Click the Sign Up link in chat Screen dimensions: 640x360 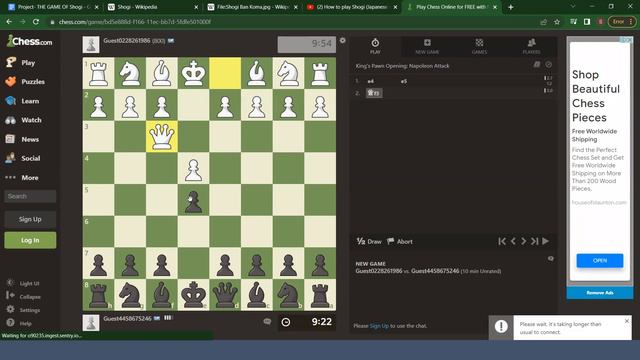click(379, 326)
